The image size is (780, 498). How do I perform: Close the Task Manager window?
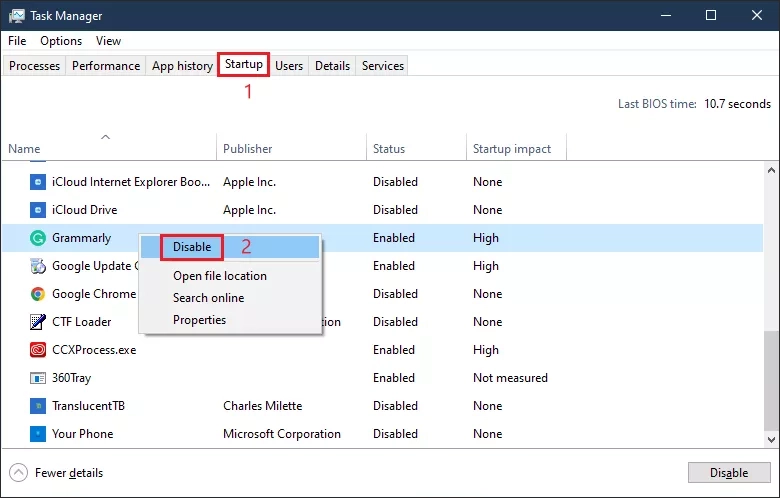pos(757,15)
